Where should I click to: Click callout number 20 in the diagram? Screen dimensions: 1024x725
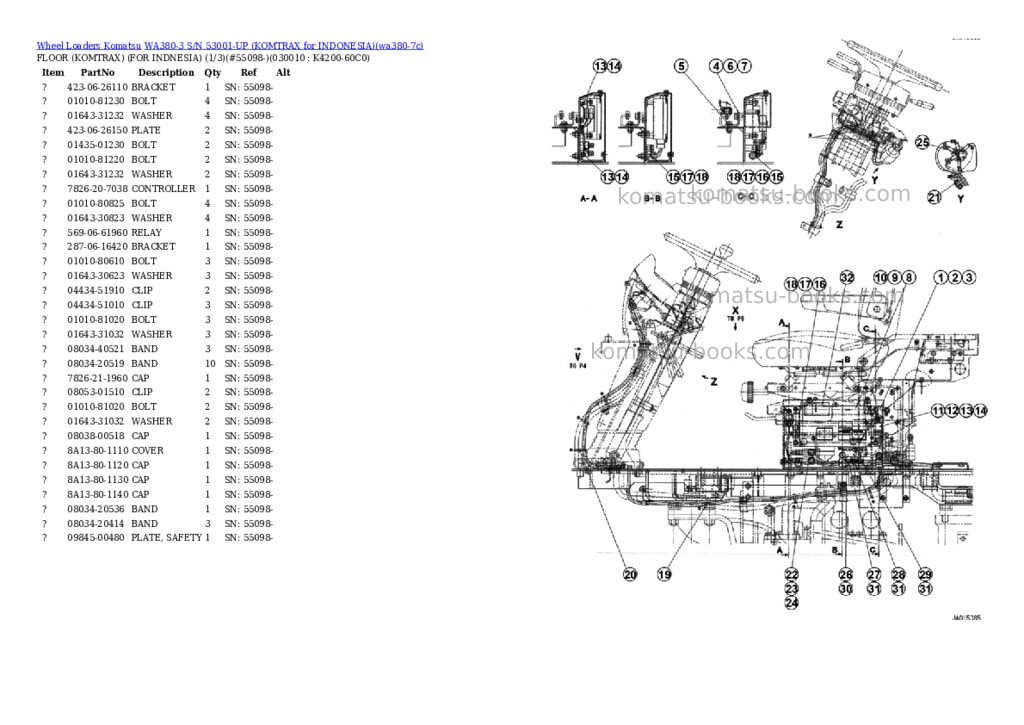pos(630,575)
